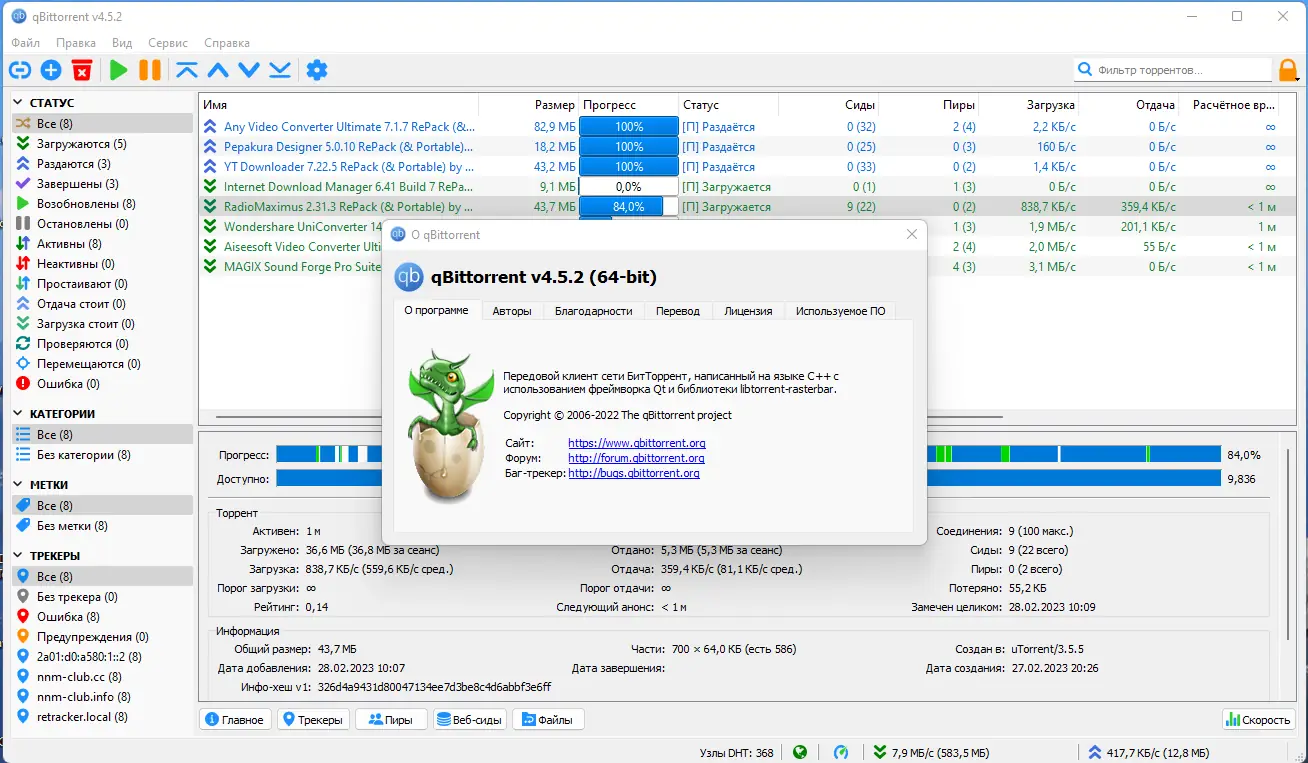1308x763 pixels.
Task: Open the Файл menu
Action: 25,43
